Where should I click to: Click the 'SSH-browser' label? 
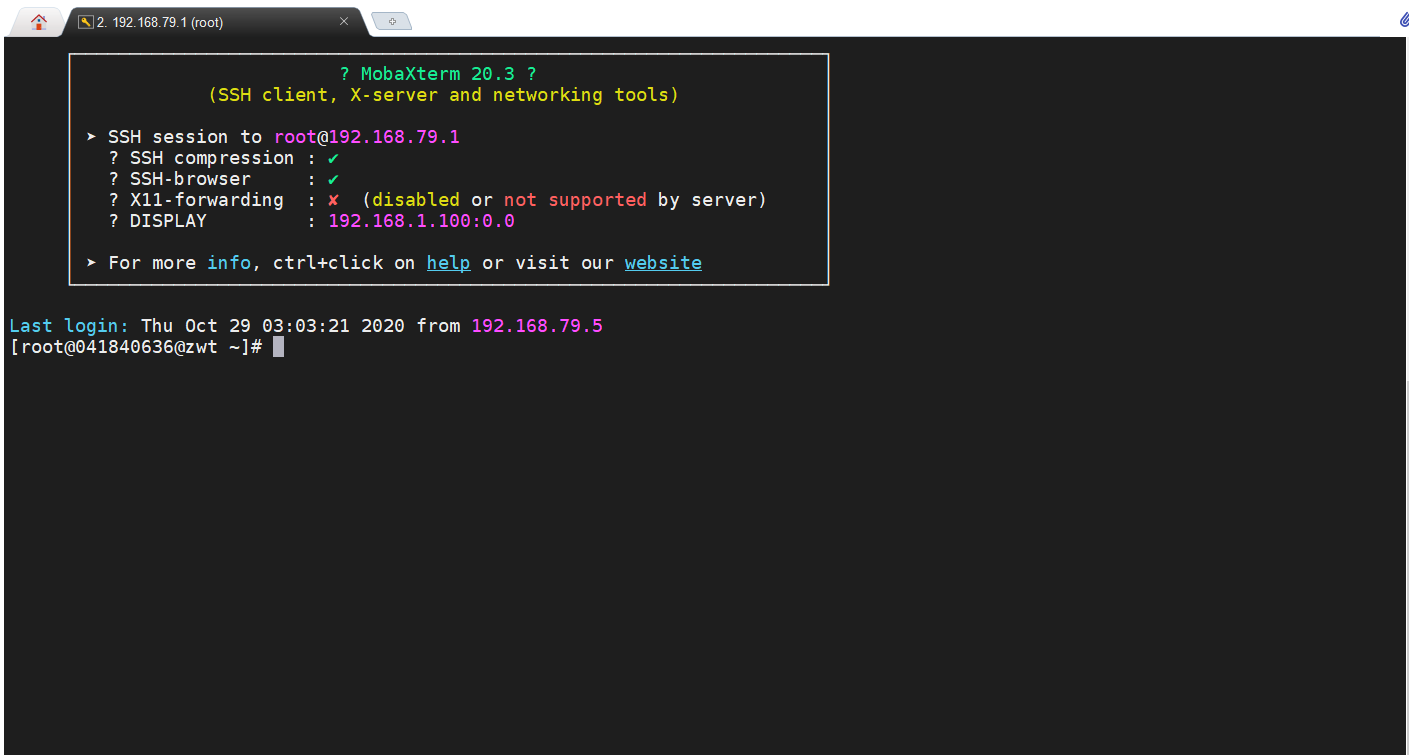[190, 179]
